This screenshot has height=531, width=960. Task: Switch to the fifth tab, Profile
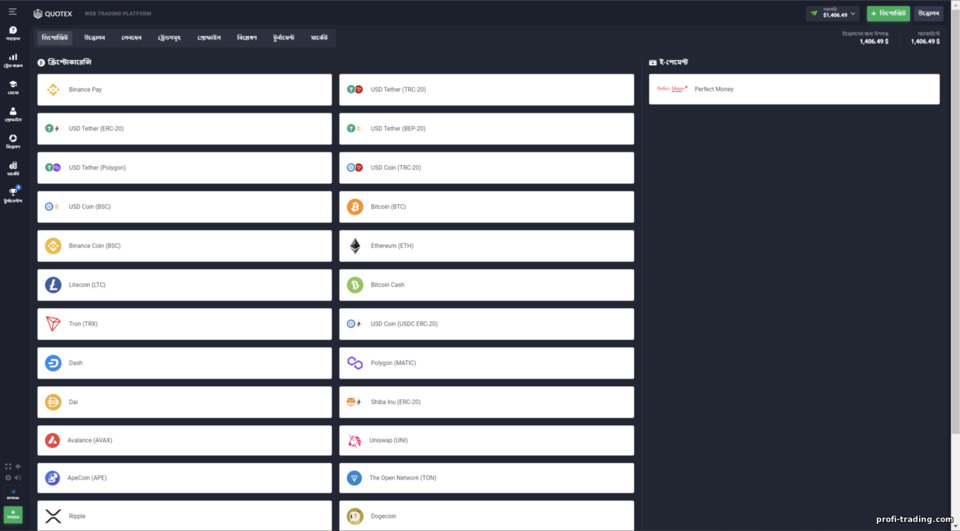[x=209, y=38]
